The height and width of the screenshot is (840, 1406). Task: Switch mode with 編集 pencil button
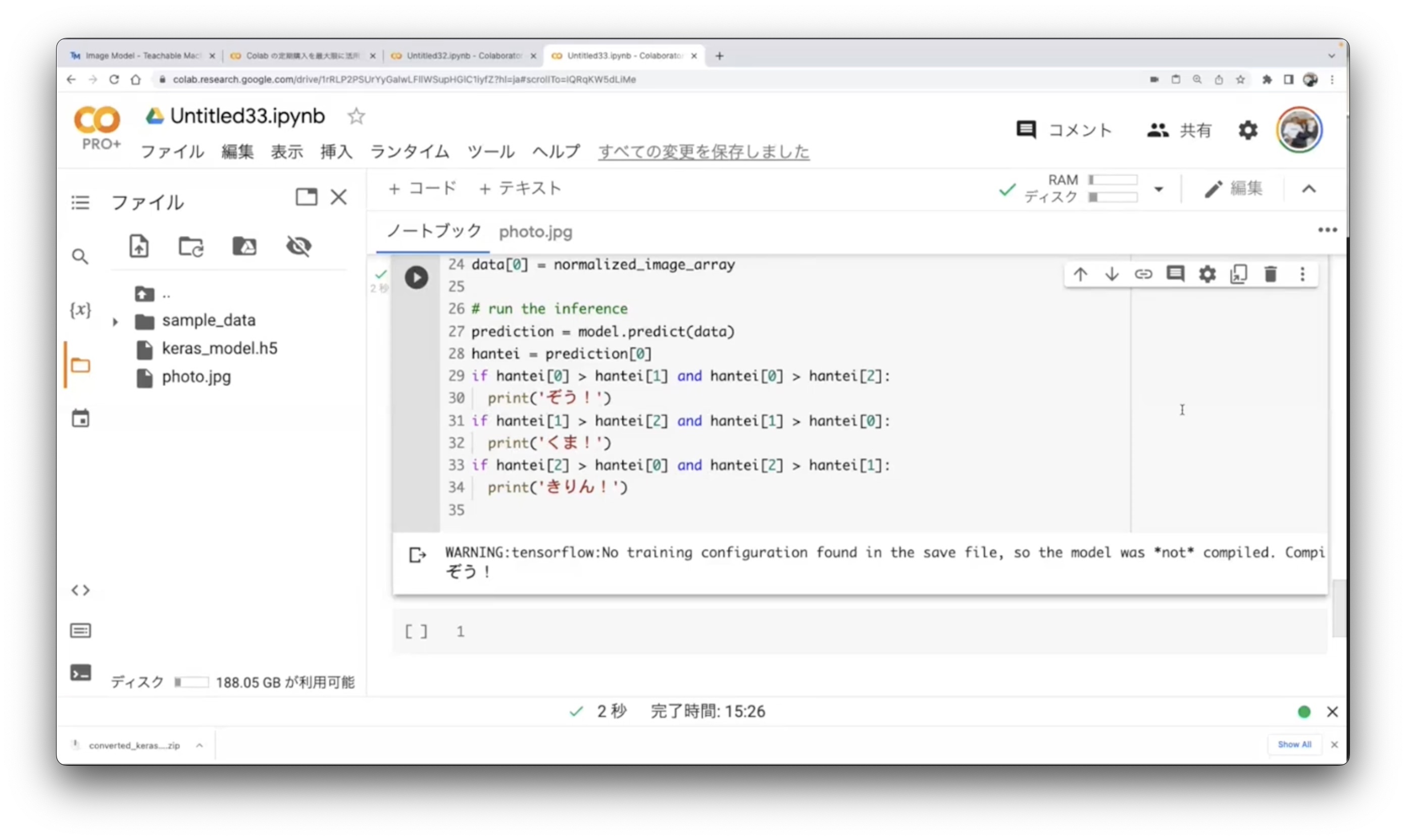tap(1233, 189)
